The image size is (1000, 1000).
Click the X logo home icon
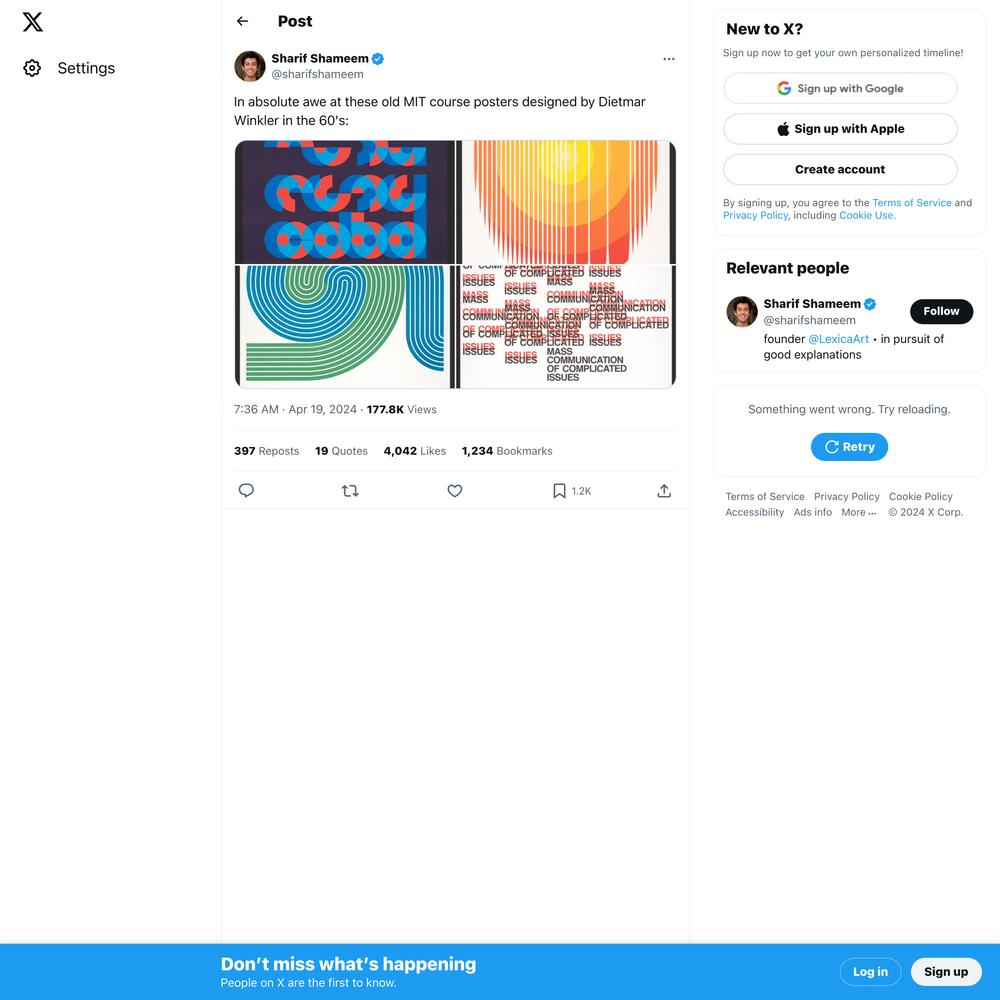point(33,22)
